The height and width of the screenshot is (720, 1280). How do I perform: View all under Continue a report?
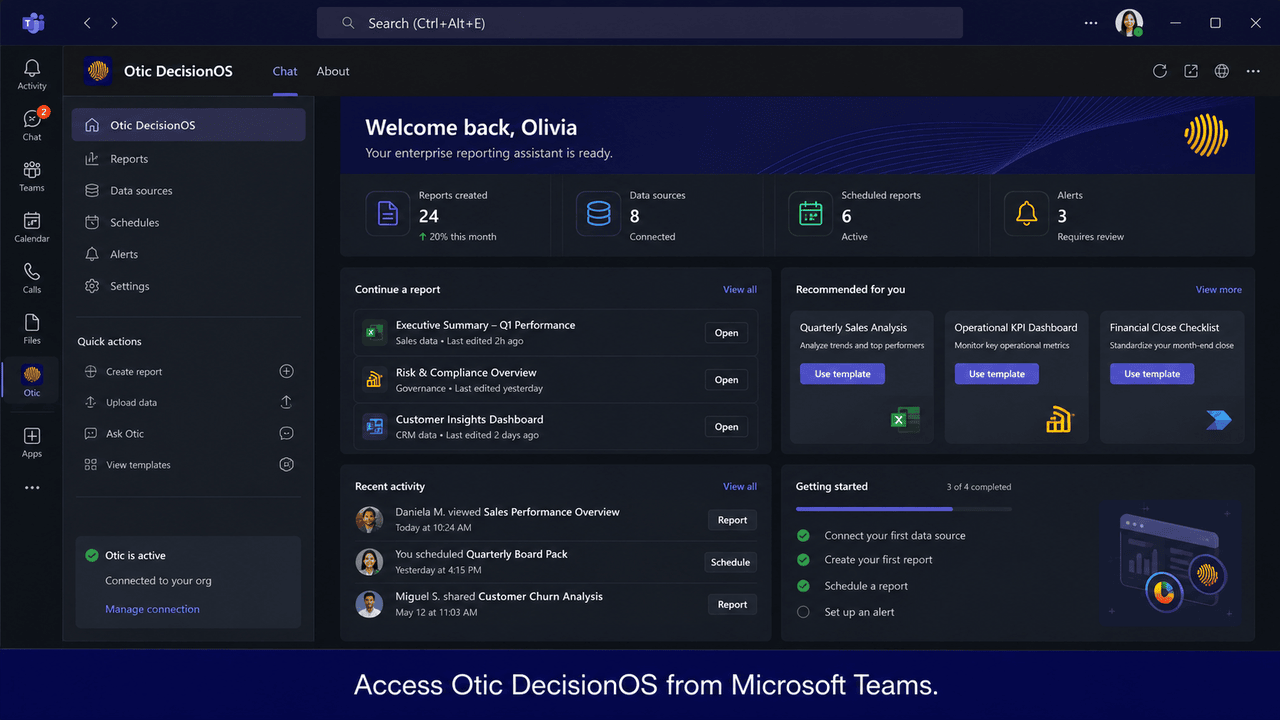click(x=740, y=290)
